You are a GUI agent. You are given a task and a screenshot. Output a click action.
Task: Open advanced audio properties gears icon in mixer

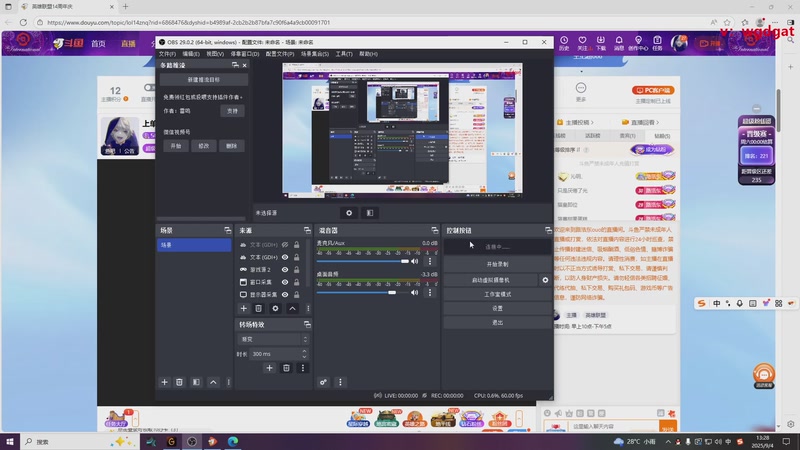tap(323, 382)
